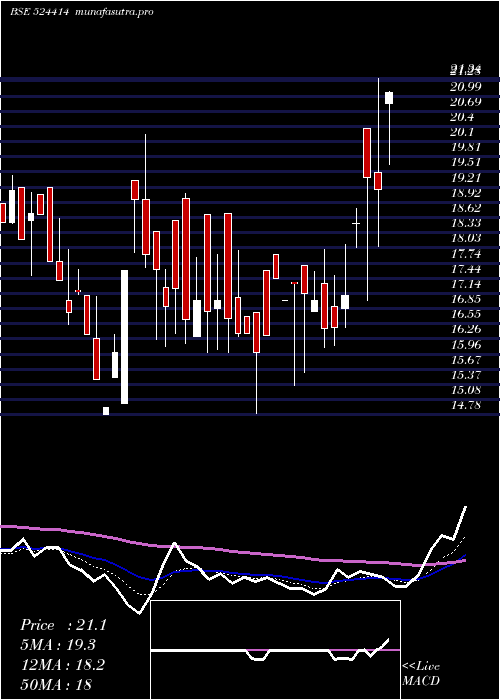Click the 5MA : 19.3 readout

click(58, 645)
